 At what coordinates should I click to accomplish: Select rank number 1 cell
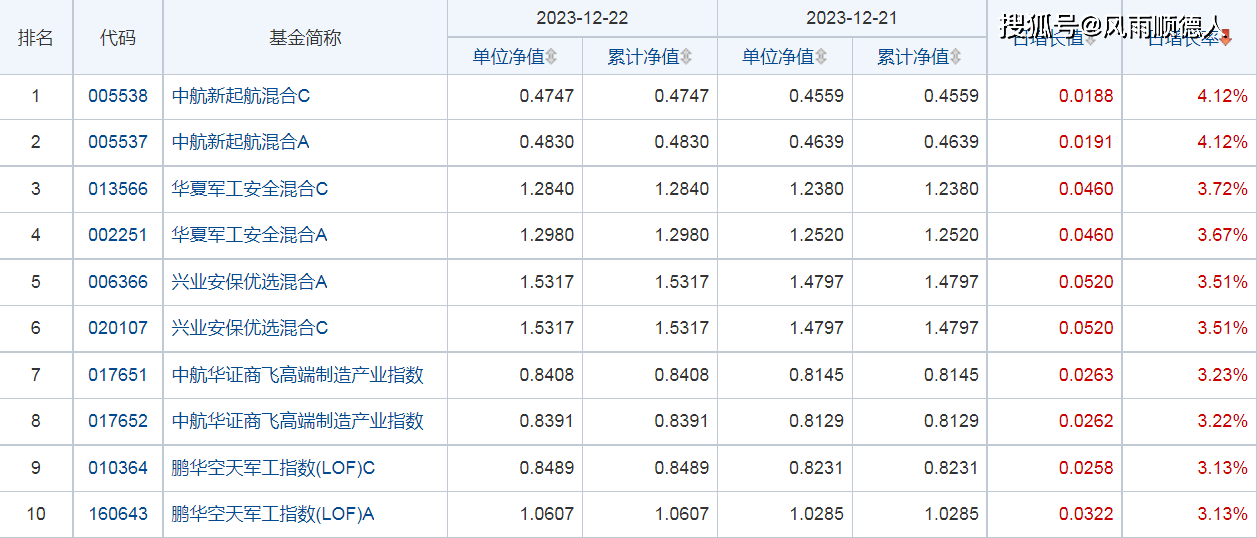click(36, 97)
